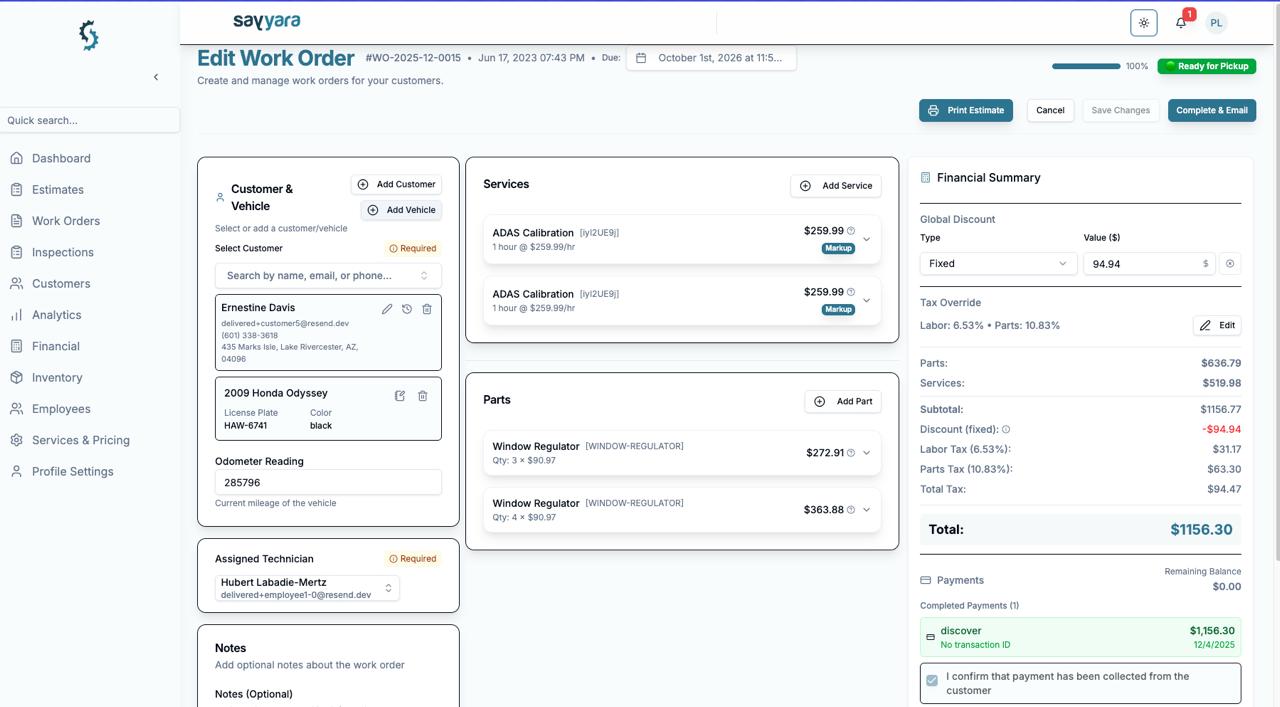Clear the global discount value icon
1280x707 pixels.
(1230, 264)
